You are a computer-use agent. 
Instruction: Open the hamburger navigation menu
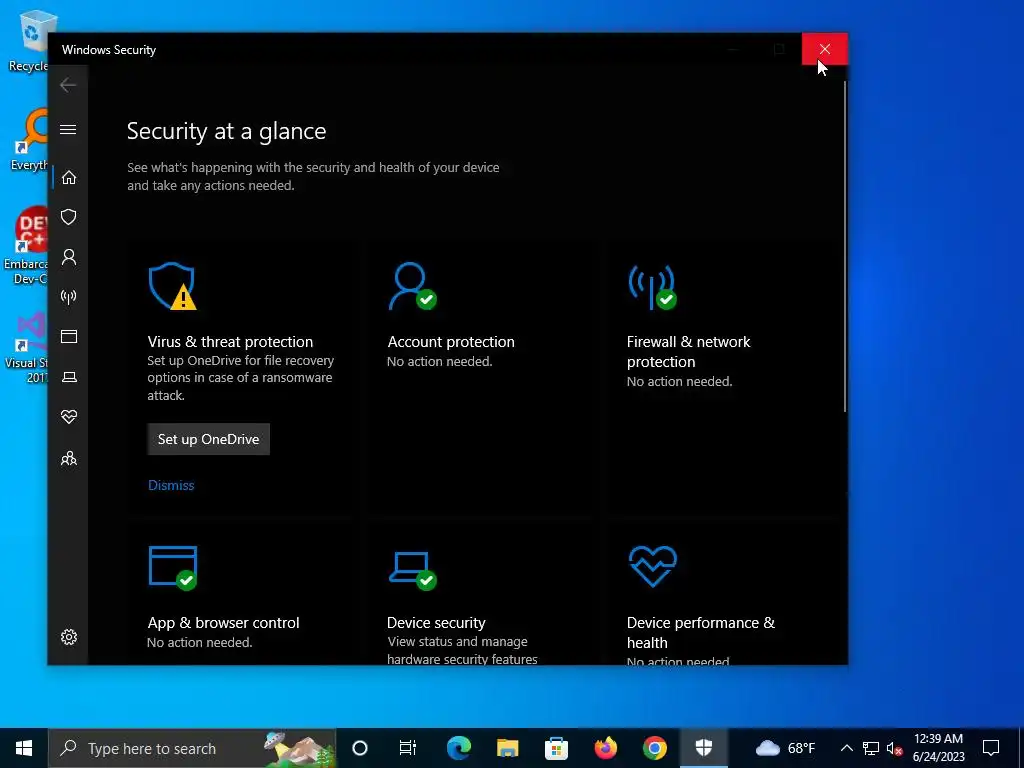68,129
